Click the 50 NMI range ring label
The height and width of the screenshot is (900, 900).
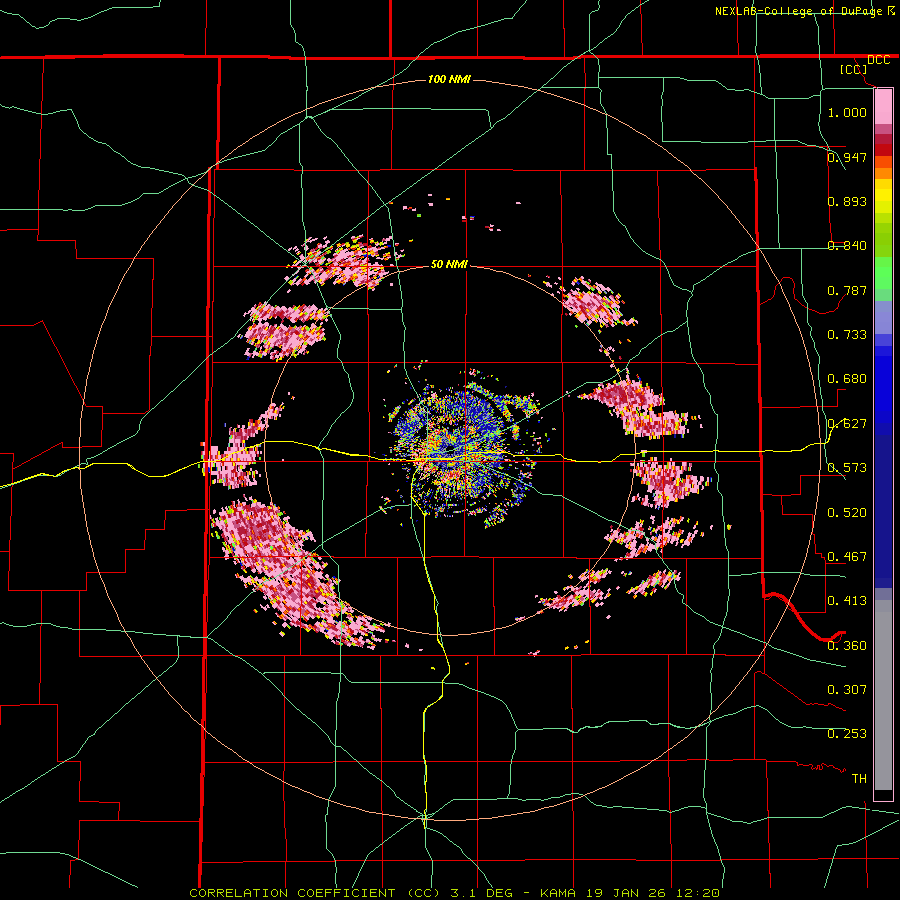point(449,264)
